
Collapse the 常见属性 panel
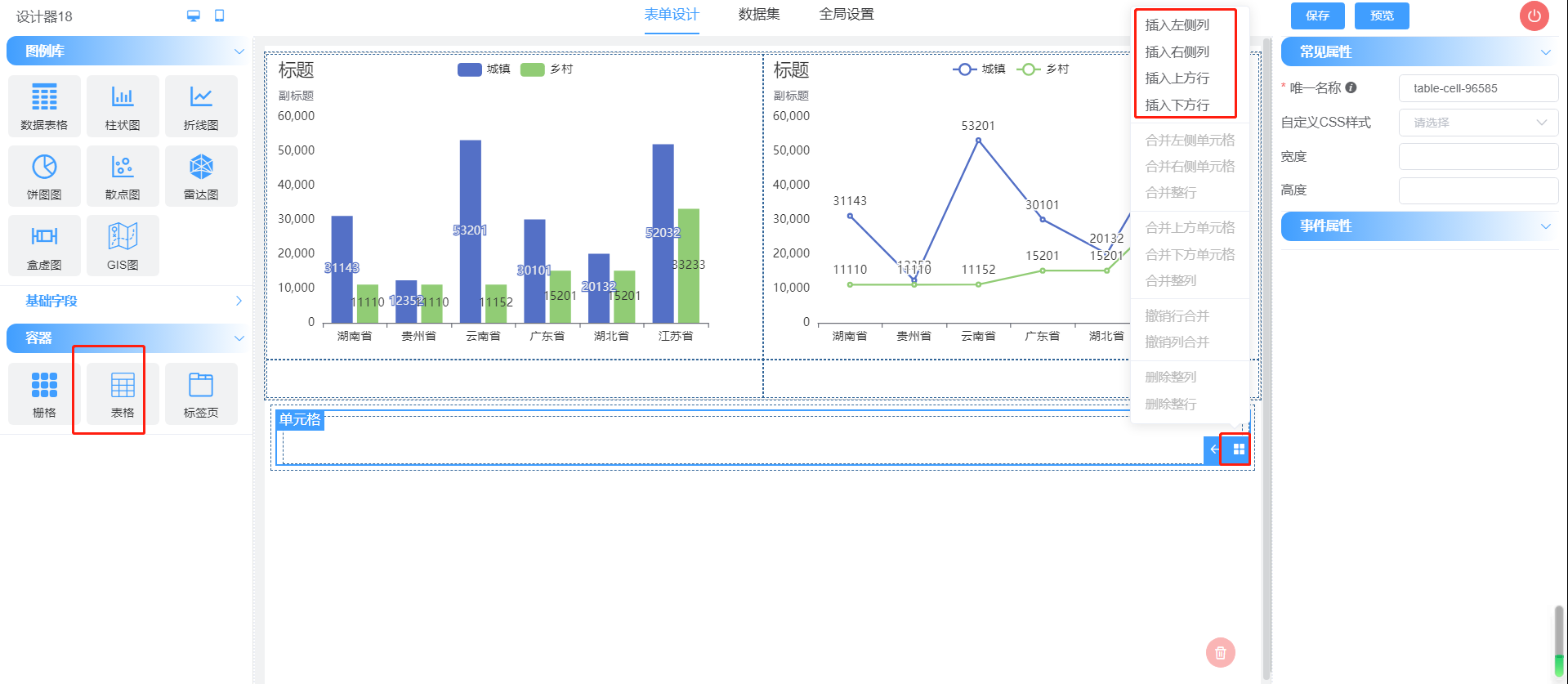[x=1545, y=51]
